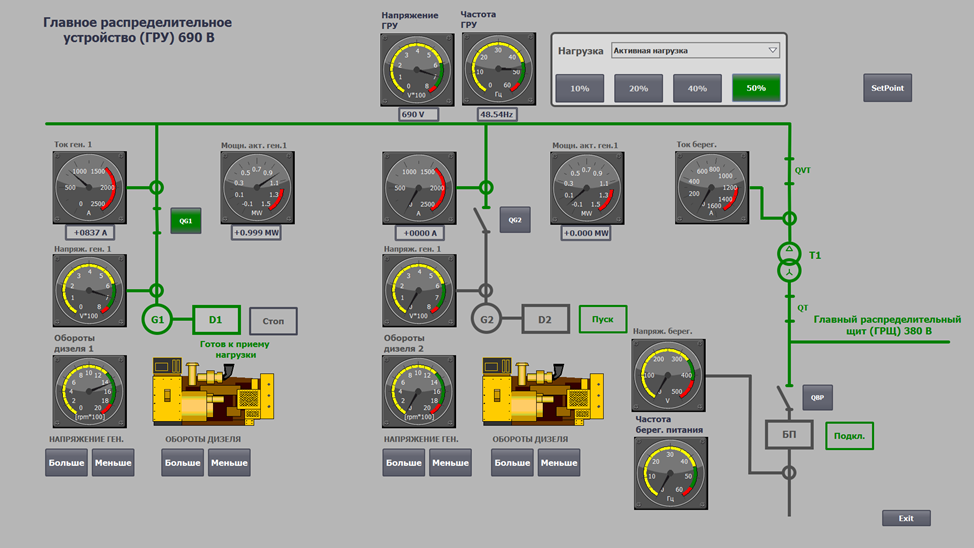This screenshot has height=548, width=974.
Task: Click the Ток берег. shore current gauge
Action: (712, 187)
